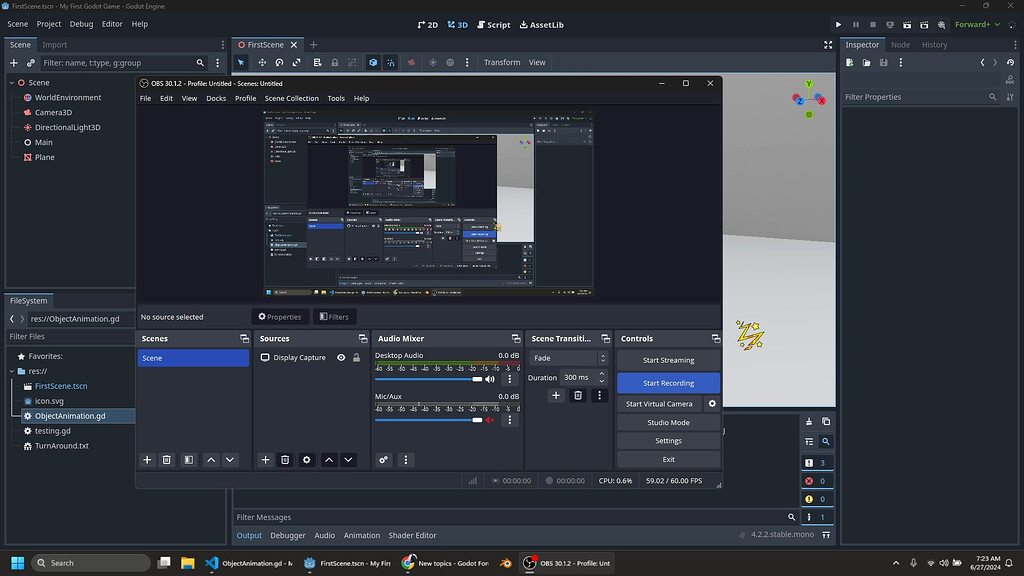This screenshot has width=1024, height=576.
Task: Select the Move tool in Godot's toolbar
Action: pos(261,62)
